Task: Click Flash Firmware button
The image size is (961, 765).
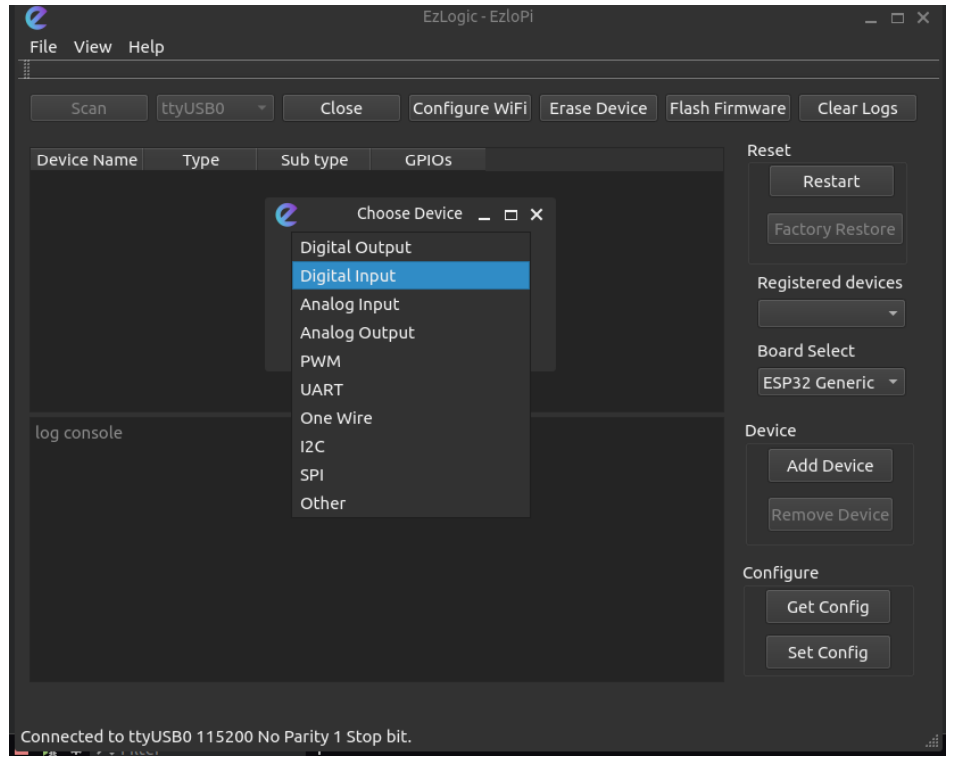Action: [x=727, y=108]
